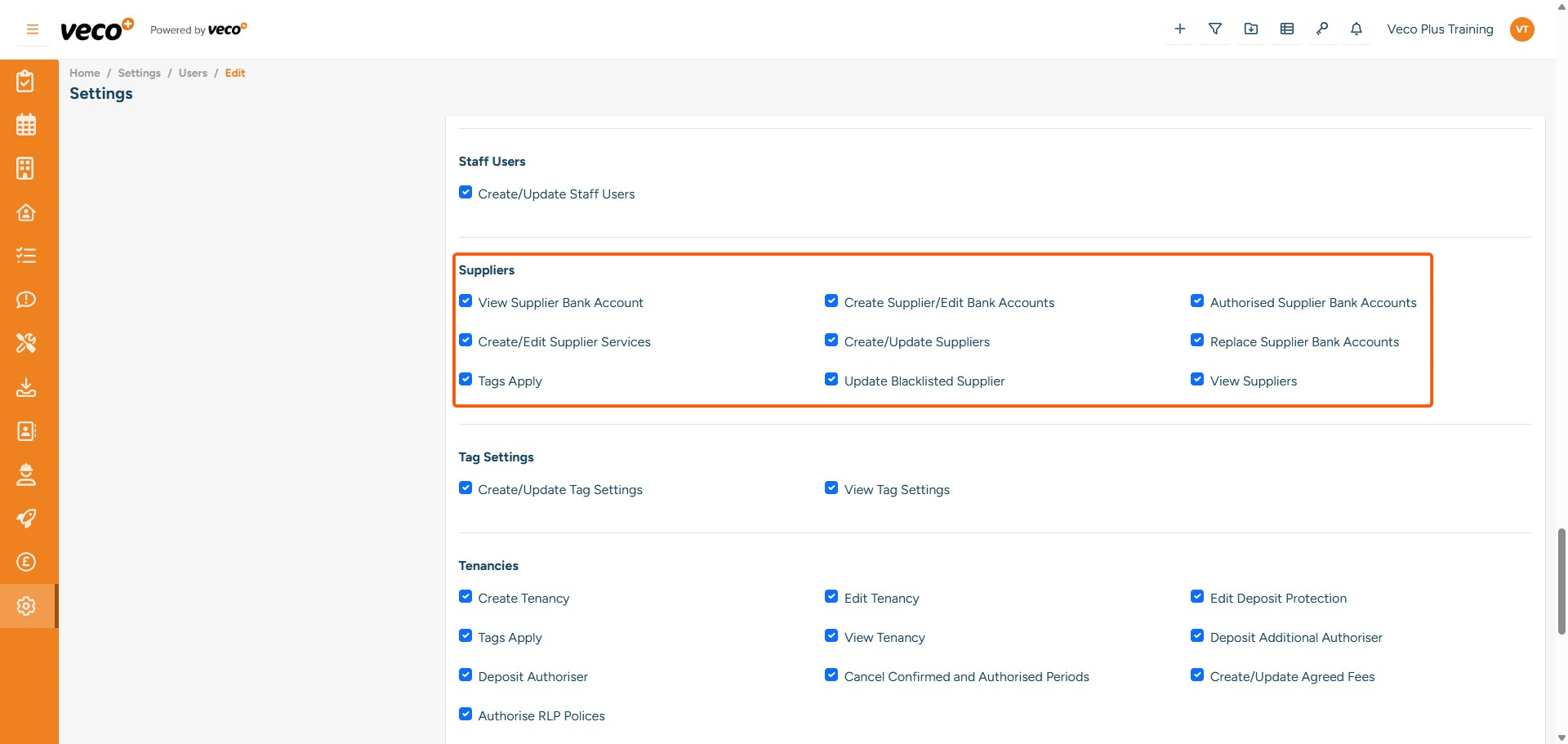This screenshot has width=1568, height=744.
Task: Open notifications via the bell icon
Action: coord(1356,29)
